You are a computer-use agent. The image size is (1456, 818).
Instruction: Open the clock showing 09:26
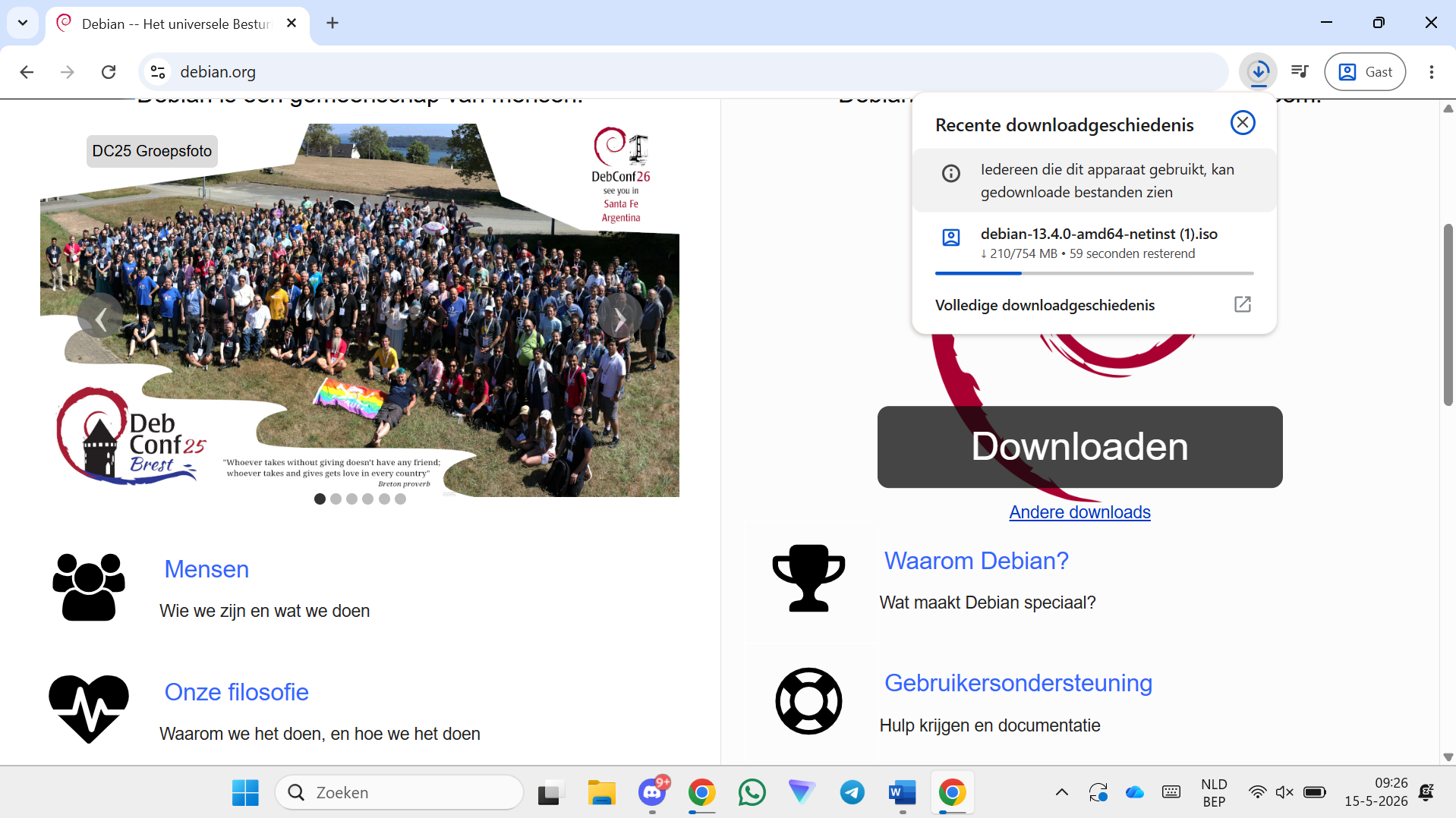(1376, 792)
